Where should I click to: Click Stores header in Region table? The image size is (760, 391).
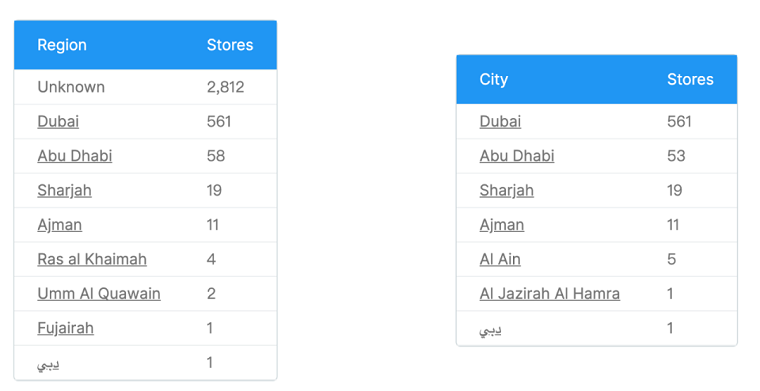tap(230, 45)
